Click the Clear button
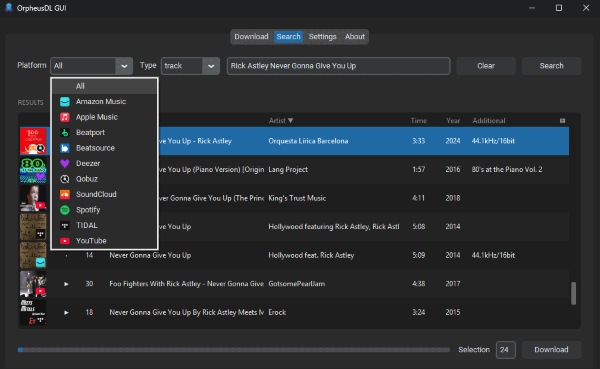 tap(486, 66)
